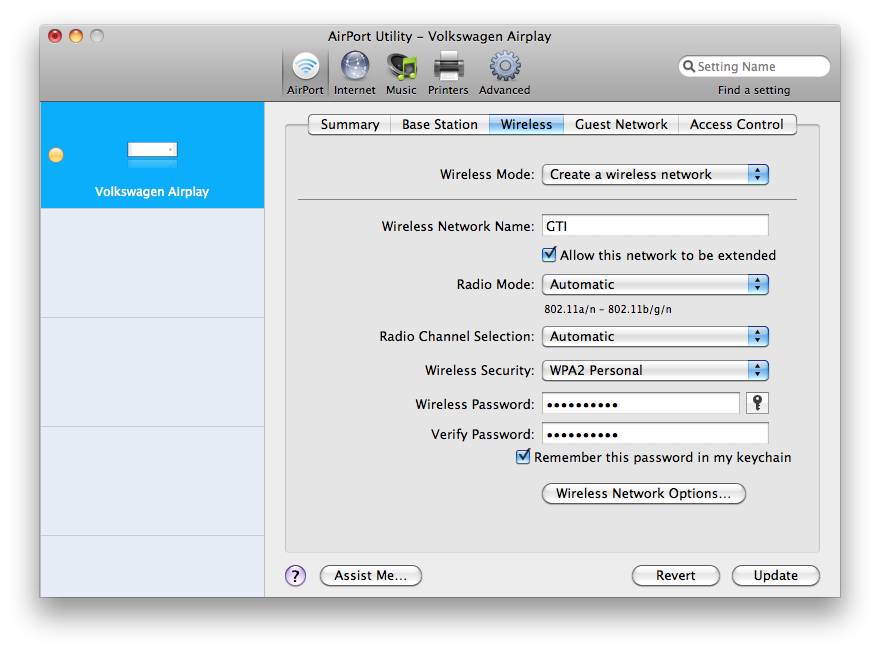This screenshot has height=652, width=880.
Task: Open the Wireless Security dropdown
Action: click(655, 370)
